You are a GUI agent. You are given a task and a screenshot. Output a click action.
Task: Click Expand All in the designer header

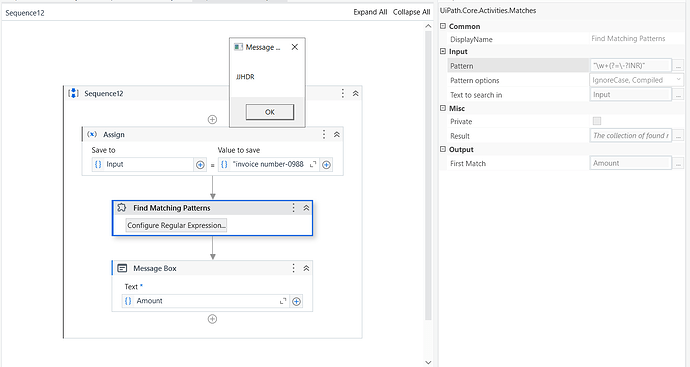coord(370,12)
